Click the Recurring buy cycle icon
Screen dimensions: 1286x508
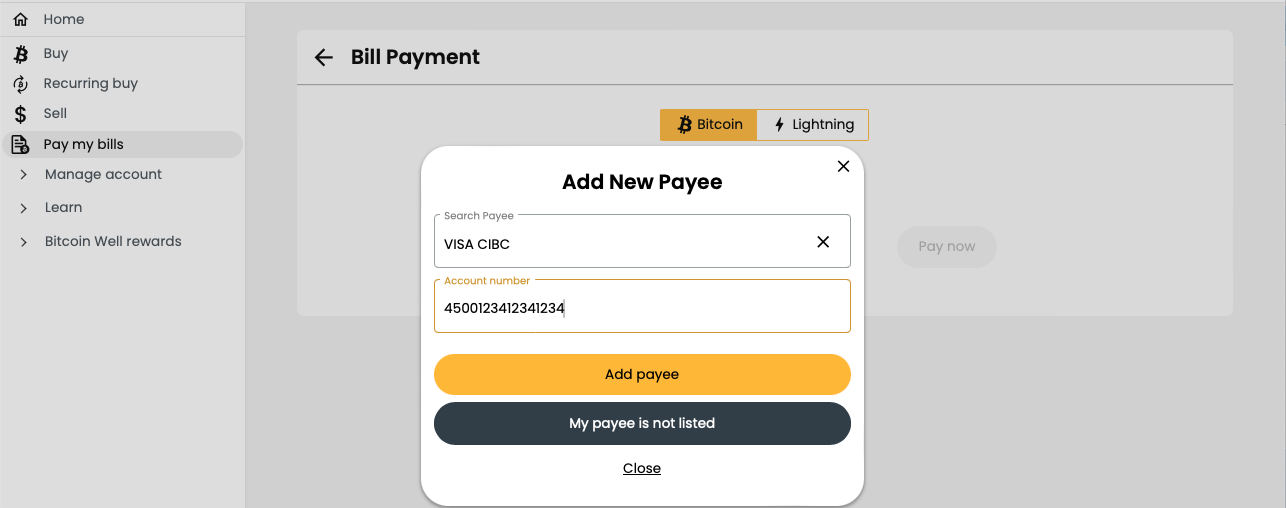point(20,84)
